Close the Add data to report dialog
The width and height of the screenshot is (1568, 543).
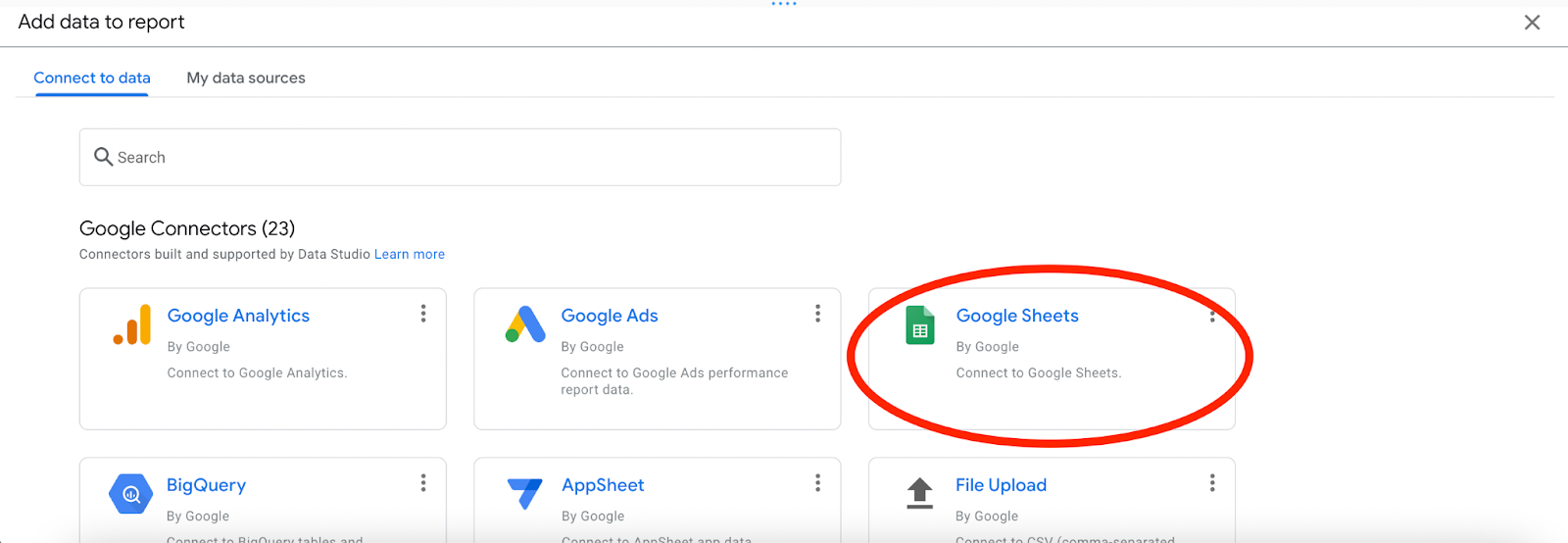coord(1532,23)
